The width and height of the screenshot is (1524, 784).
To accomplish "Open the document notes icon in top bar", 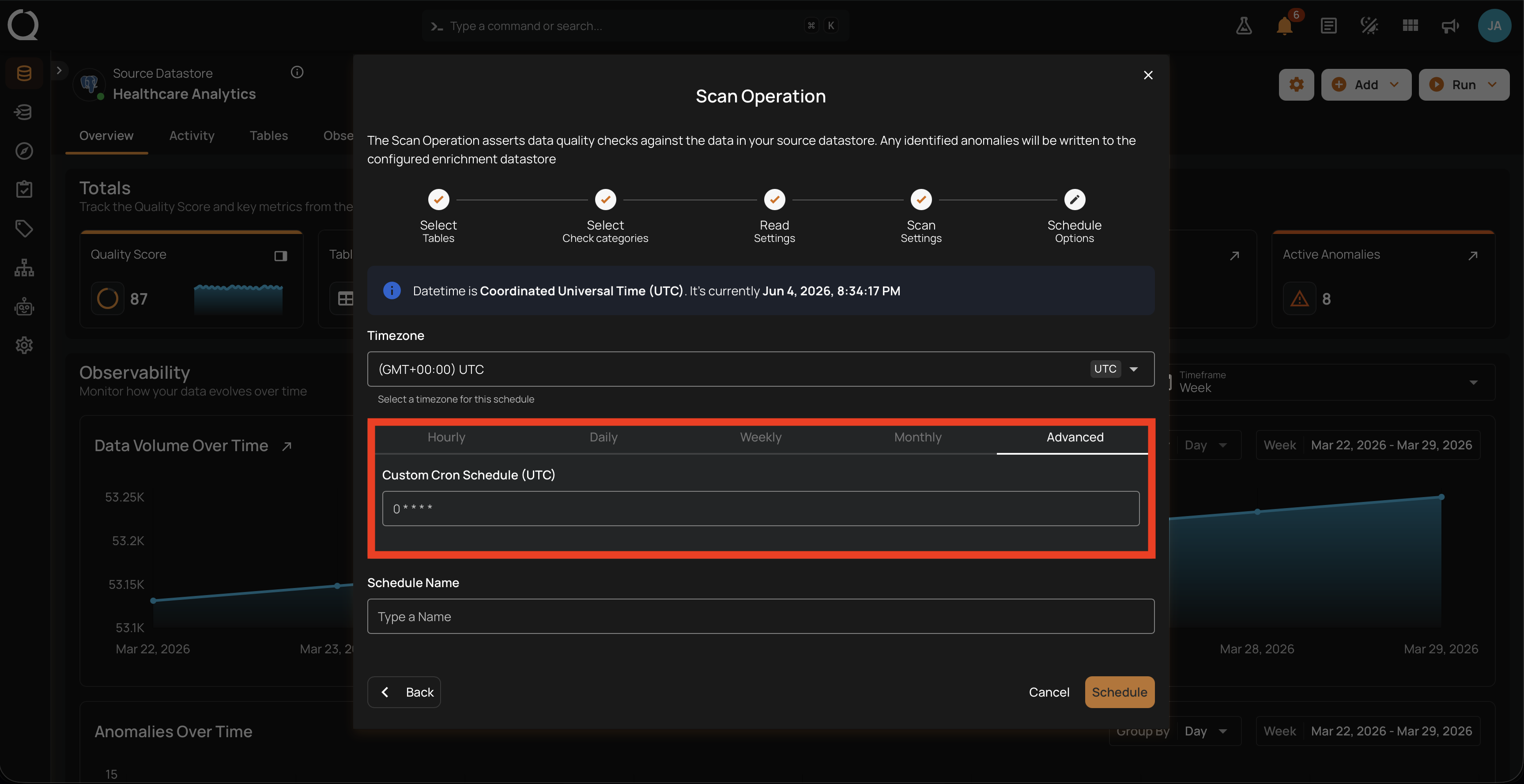I will click(x=1328, y=26).
